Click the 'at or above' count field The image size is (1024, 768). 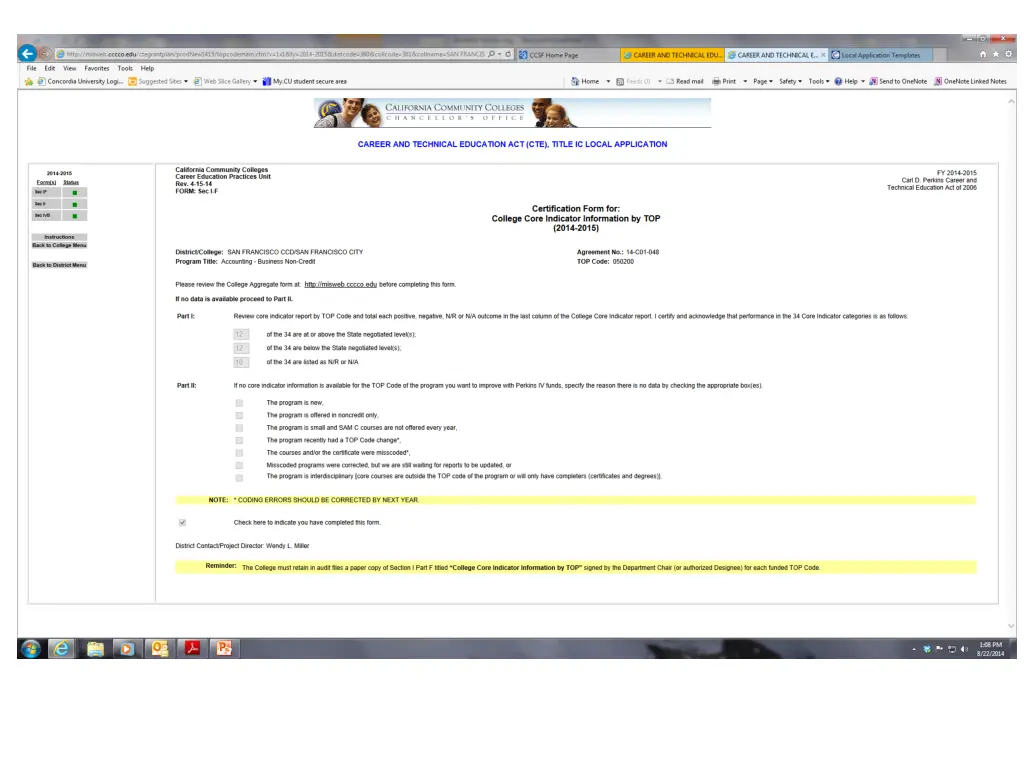pos(241,334)
